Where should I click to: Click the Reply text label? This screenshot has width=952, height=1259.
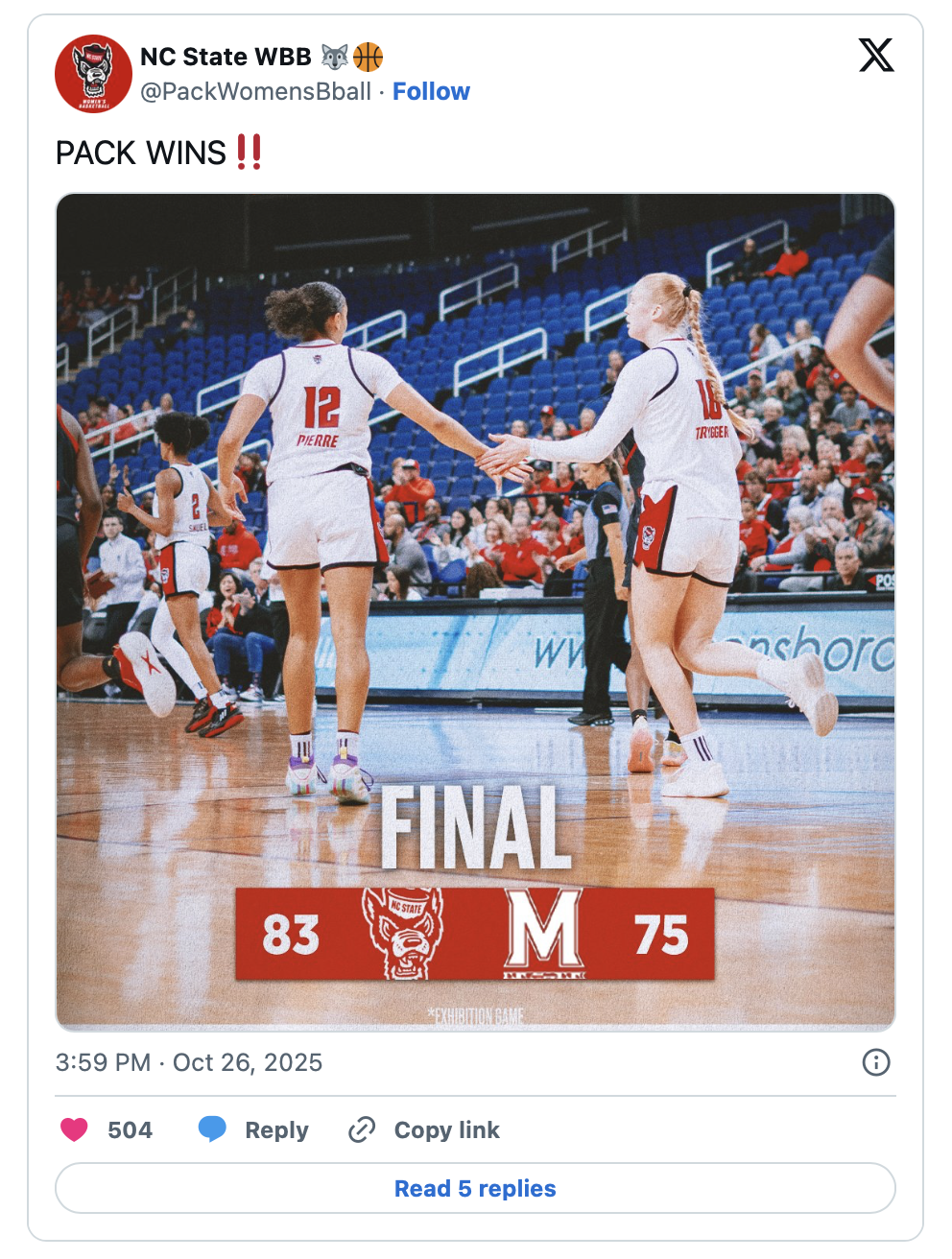pos(276,1130)
